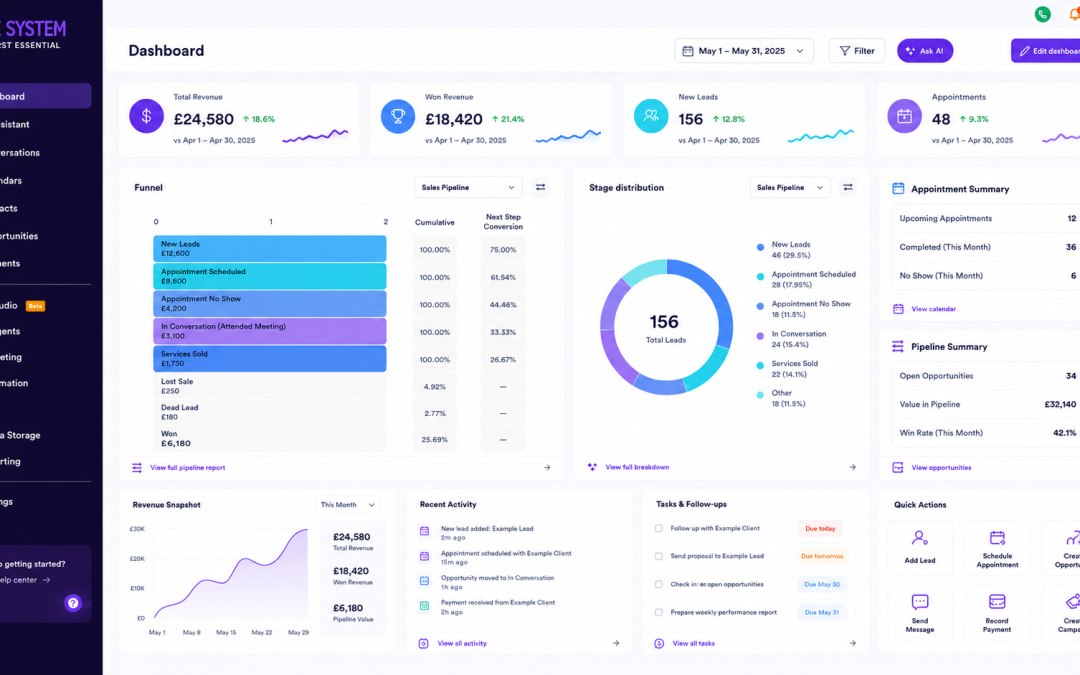Click the Schedule Appointment quick action
Screen dimensions: 1080x675
[997, 548]
